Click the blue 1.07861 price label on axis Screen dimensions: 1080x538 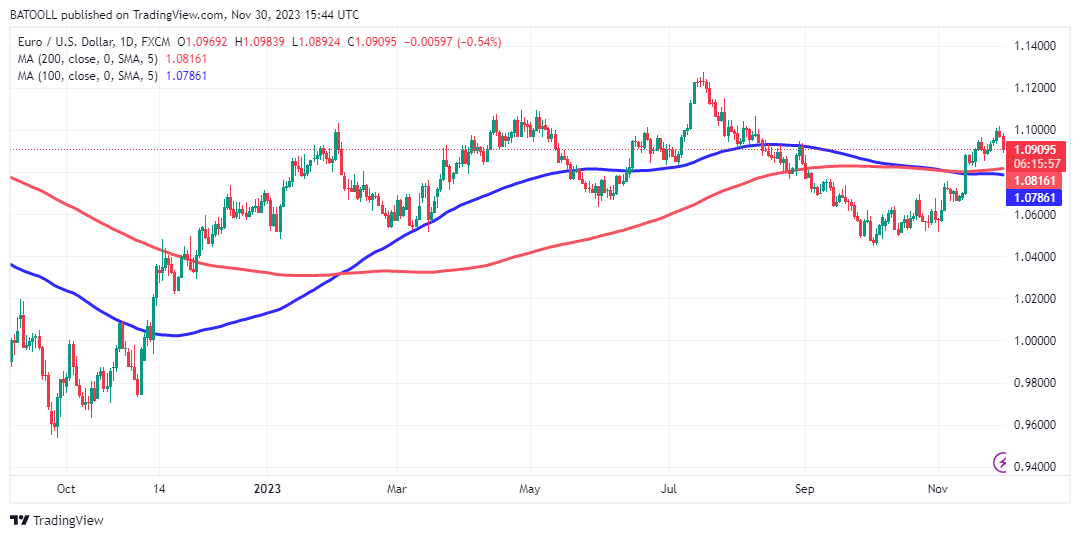[x=1036, y=198]
